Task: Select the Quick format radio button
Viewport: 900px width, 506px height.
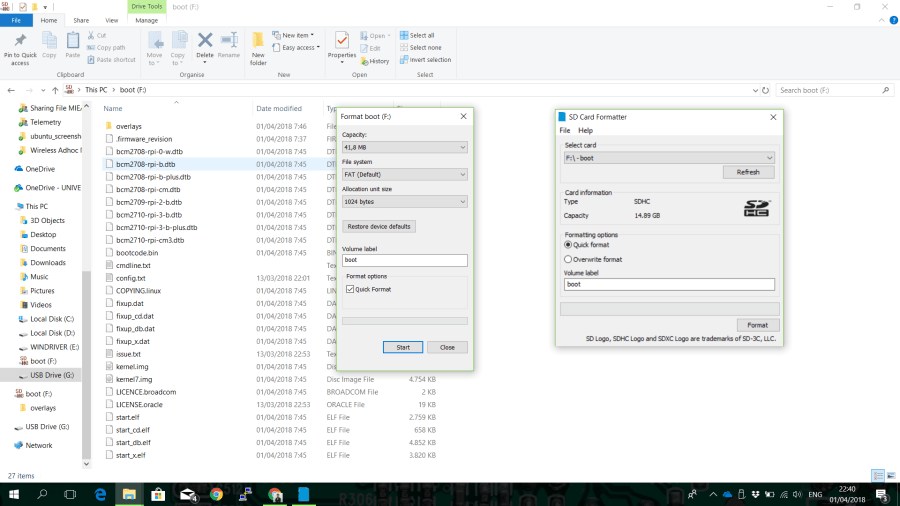Action: pyautogui.click(x=569, y=244)
